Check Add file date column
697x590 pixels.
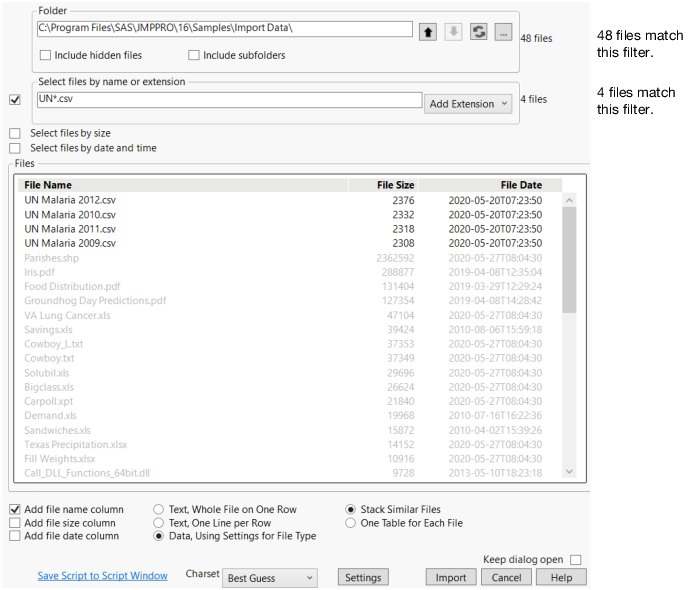(15, 536)
